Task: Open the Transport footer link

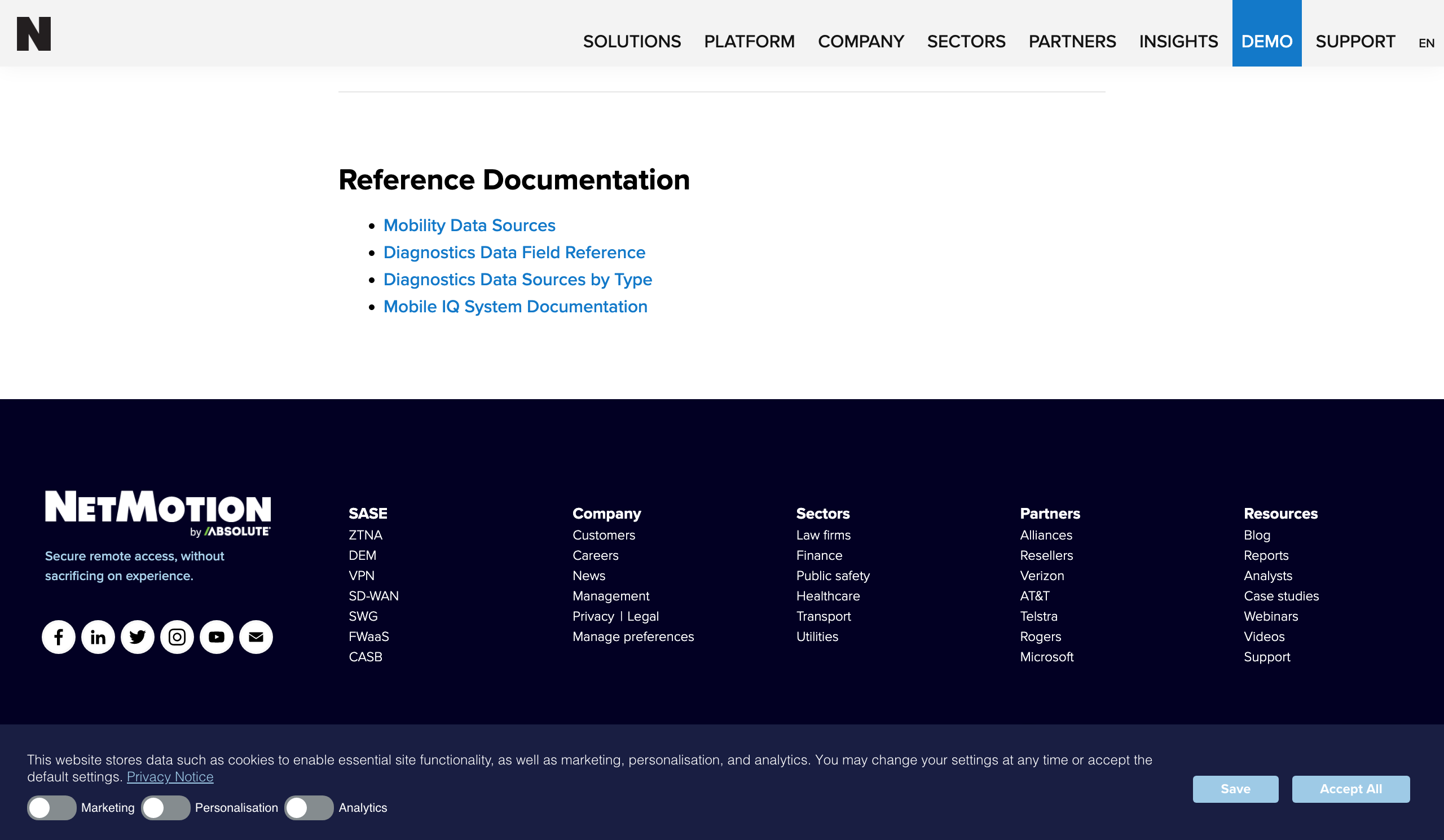Action: 824,616
